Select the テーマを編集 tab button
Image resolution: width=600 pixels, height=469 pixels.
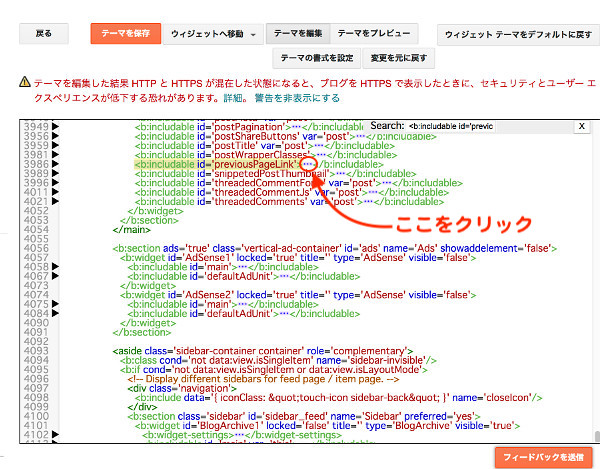[298, 34]
